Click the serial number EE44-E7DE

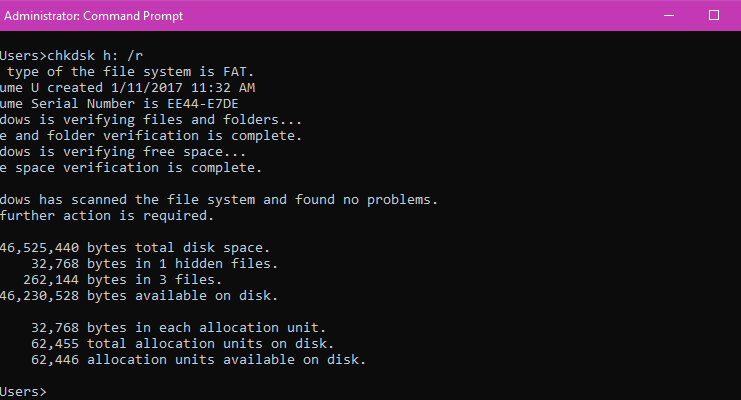(203, 104)
